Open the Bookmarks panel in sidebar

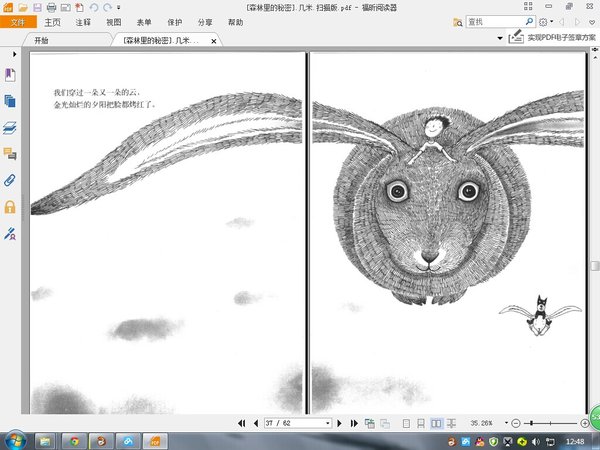(x=10, y=75)
